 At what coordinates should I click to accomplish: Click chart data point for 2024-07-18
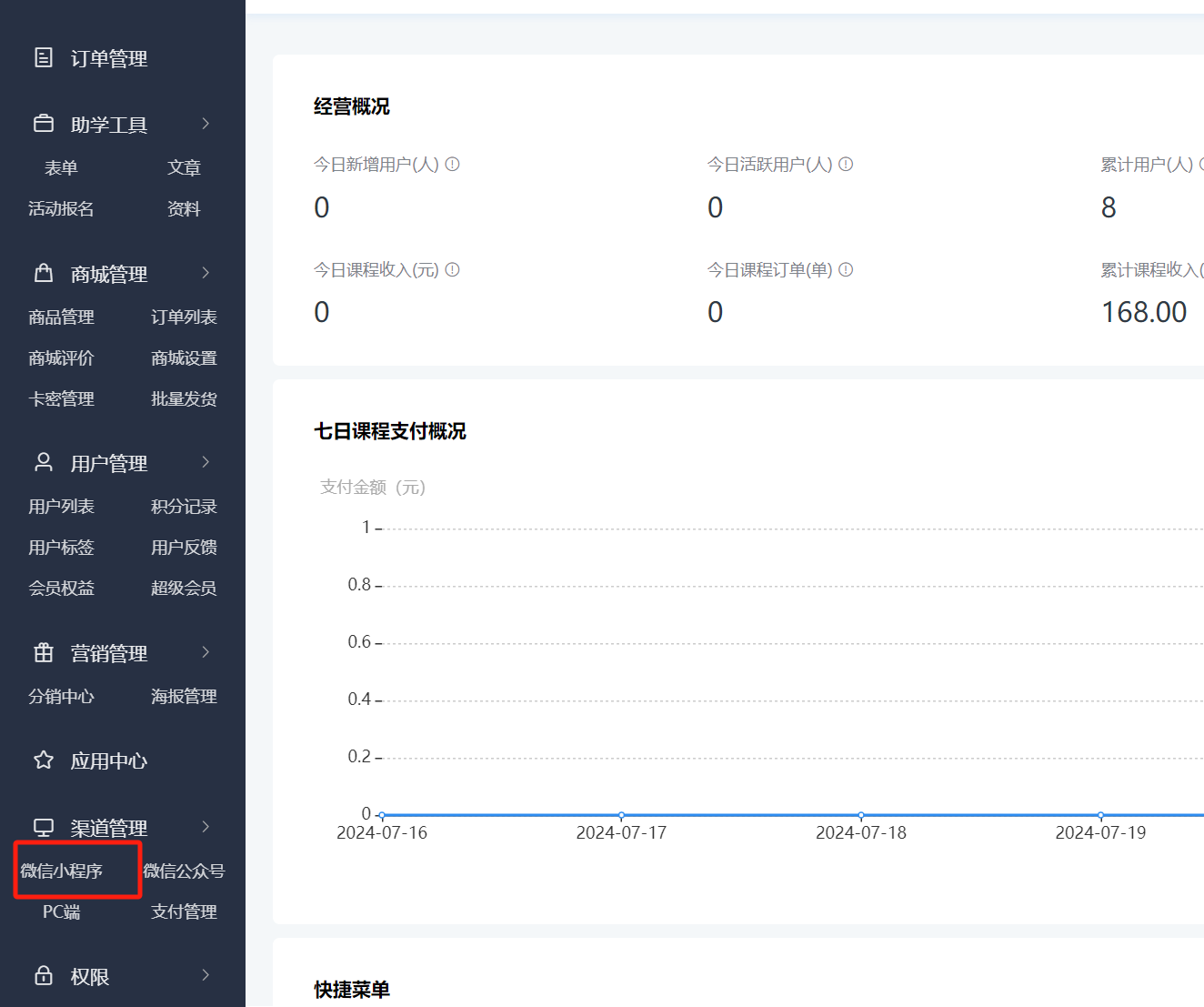pyautogui.click(x=861, y=815)
